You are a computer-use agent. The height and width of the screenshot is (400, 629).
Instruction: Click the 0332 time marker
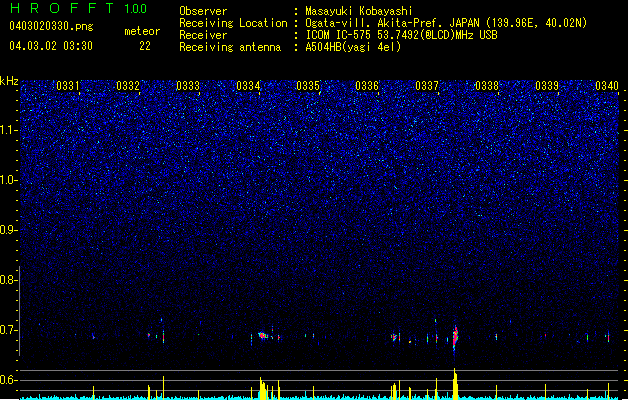[x=128, y=86]
